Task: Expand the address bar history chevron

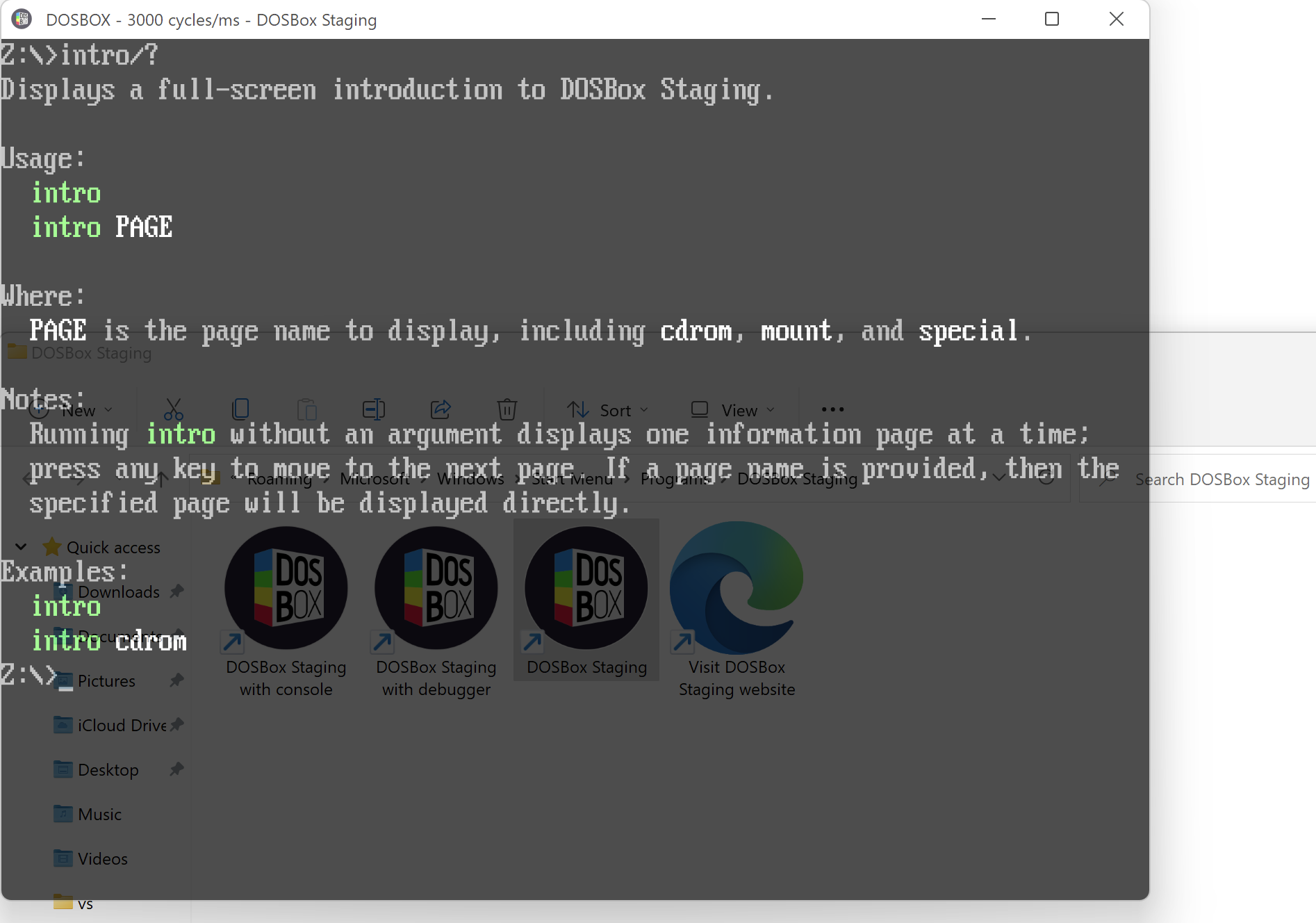Action: tap(998, 478)
